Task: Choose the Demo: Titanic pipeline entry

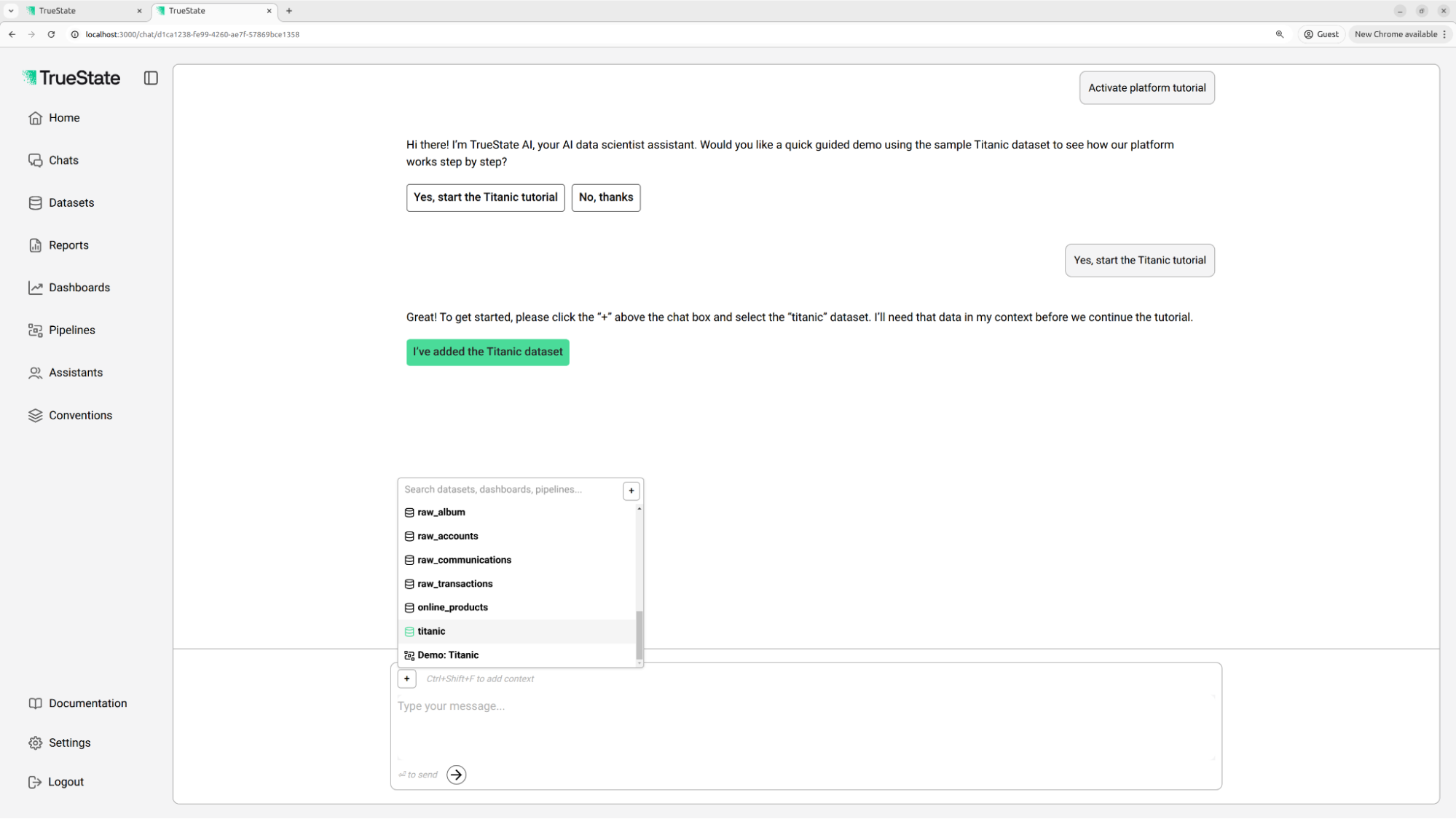Action: coord(447,655)
